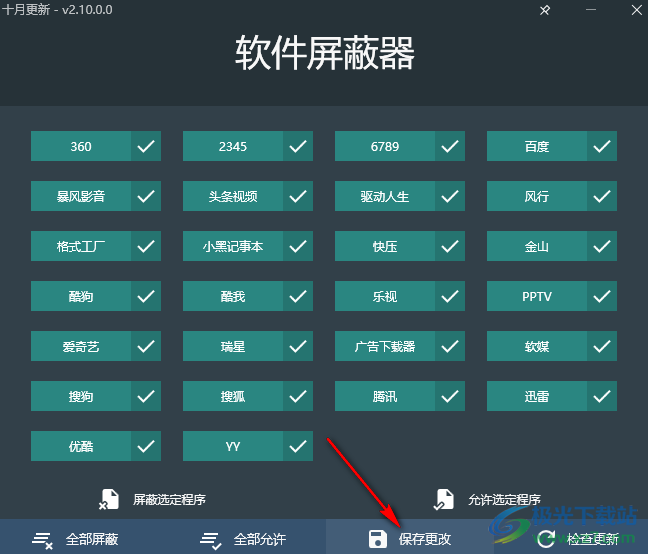Minimize the 软件屏蔽器 window

point(591,10)
